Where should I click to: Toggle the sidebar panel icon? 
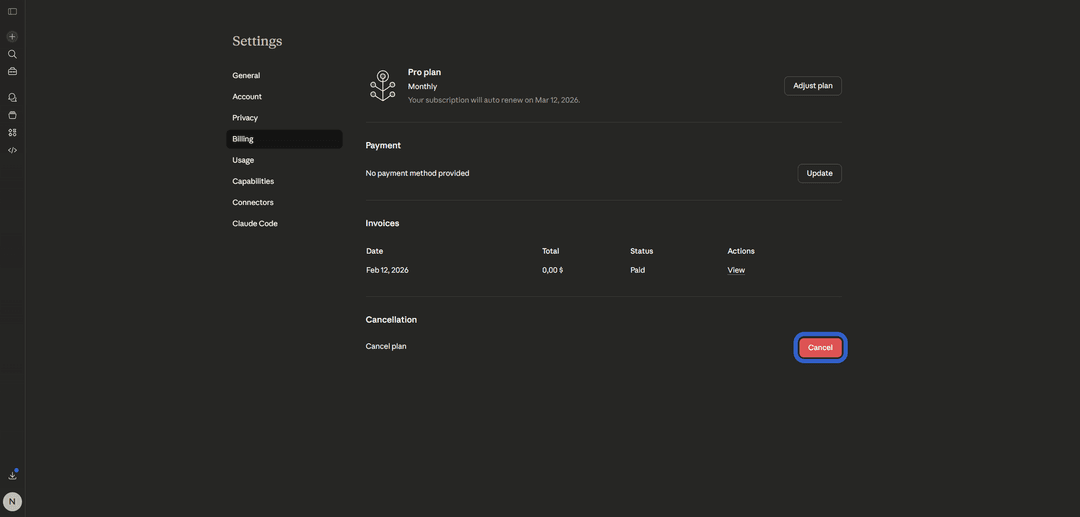pyautogui.click(x=12, y=12)
